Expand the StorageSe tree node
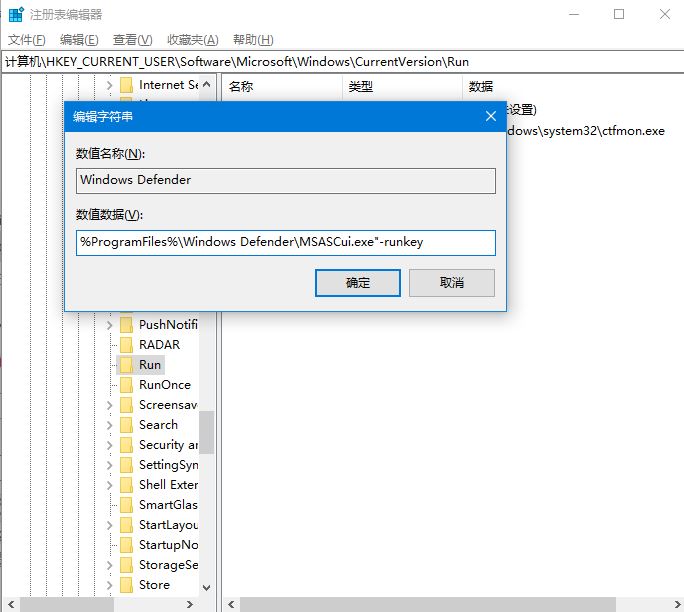The height and width of the screenshot is (612, 684). tap(109, 566)
